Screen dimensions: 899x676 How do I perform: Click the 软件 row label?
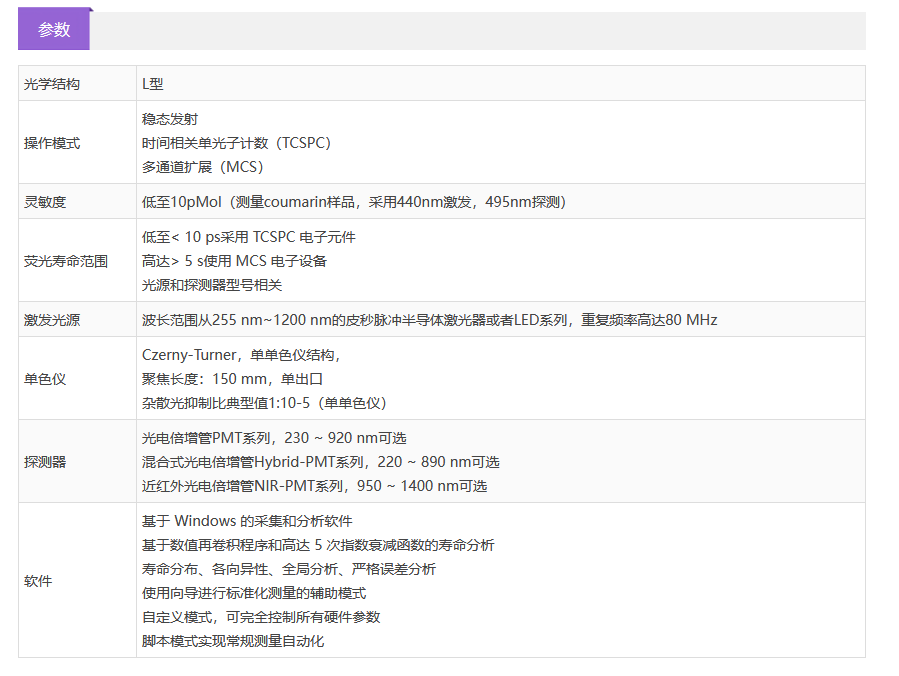pyautogui.click(x=38, y=581)
